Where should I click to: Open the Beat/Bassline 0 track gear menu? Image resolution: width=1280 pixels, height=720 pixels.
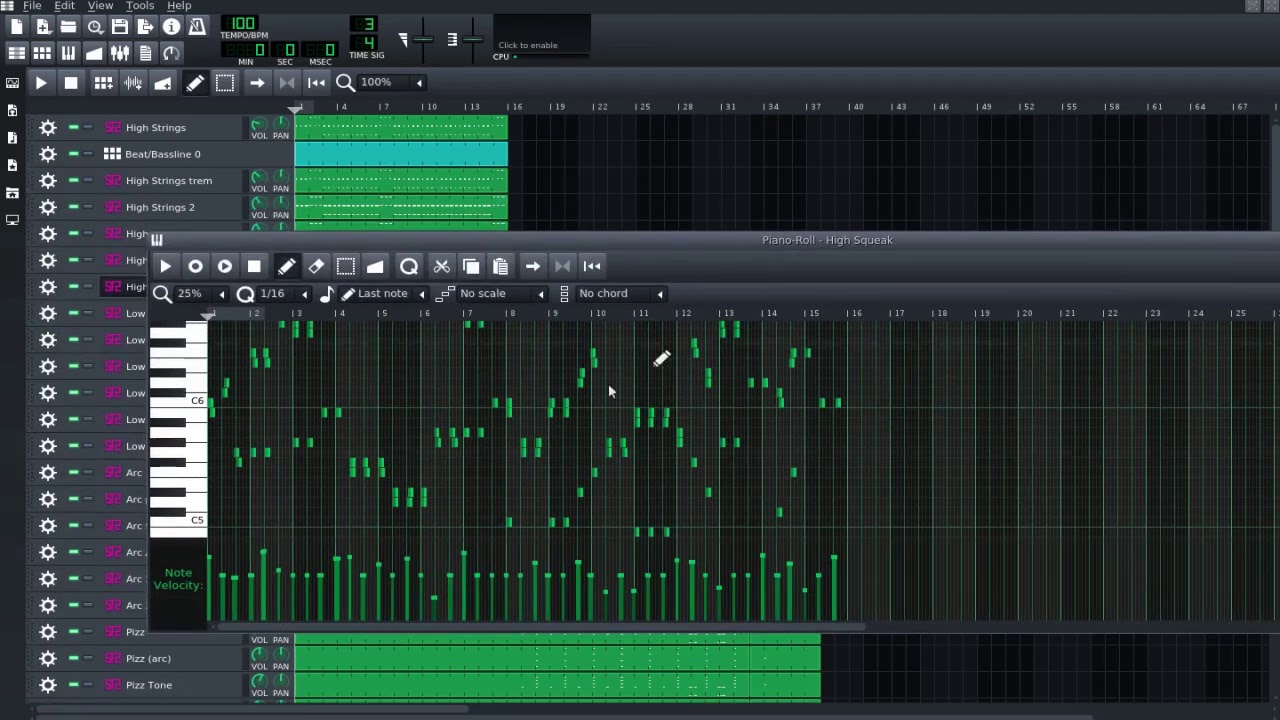click(x=48, y=154)
